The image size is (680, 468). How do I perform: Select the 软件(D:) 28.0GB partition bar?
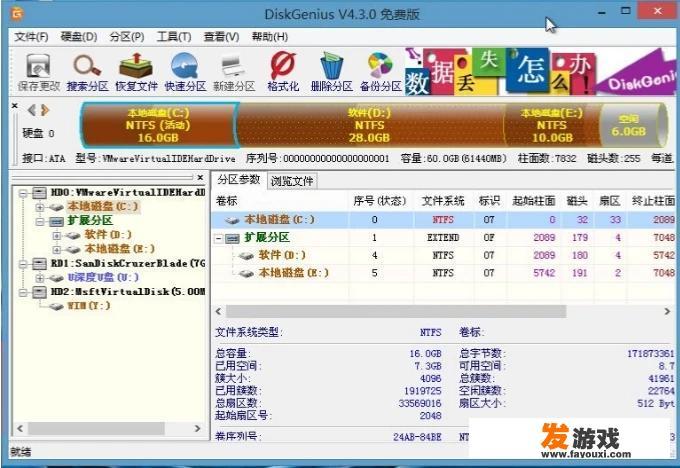[x=369, y=125]
